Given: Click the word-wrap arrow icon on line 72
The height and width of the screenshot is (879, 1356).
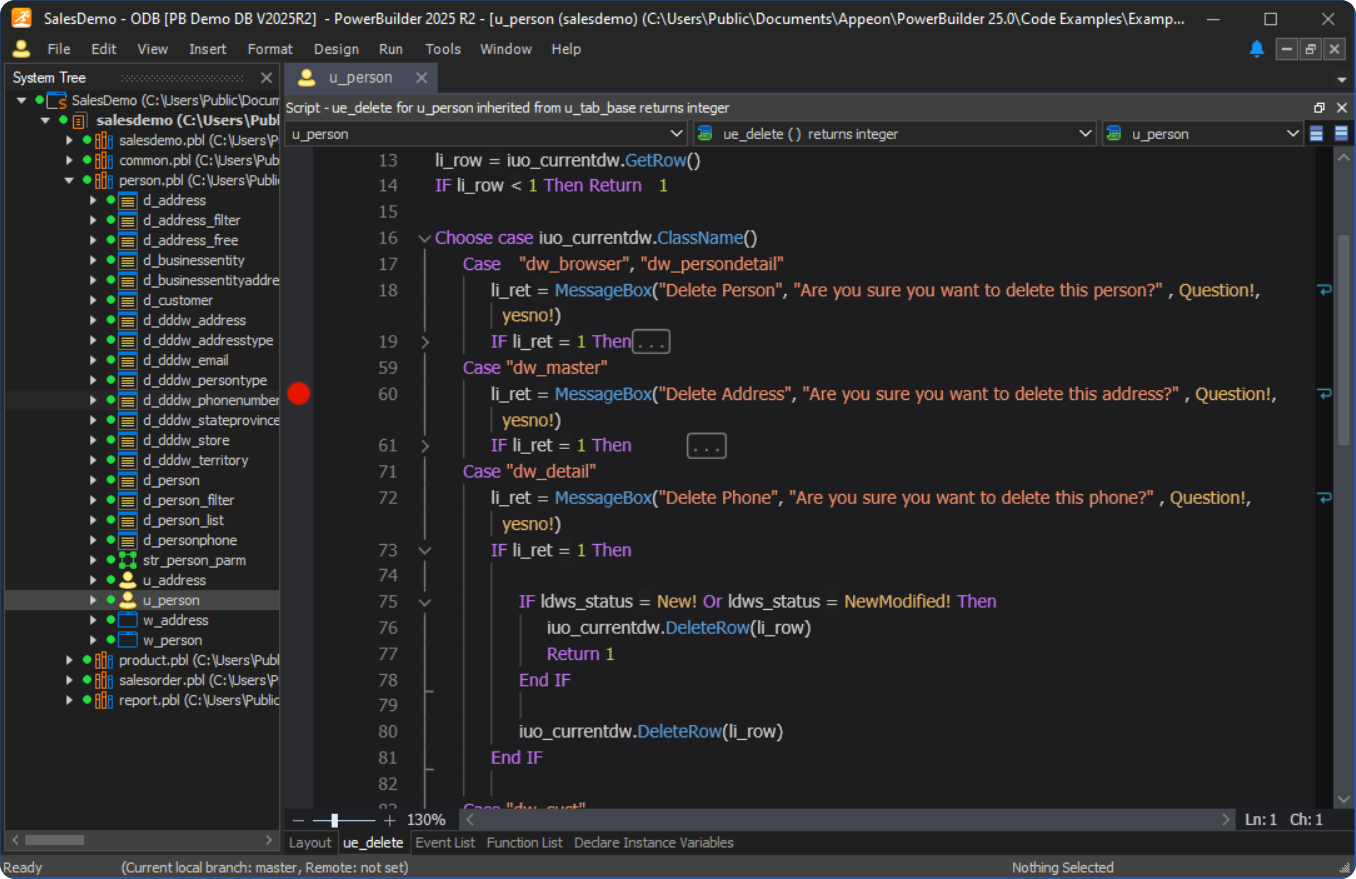Looking at the screenshot, I should pos(1325,498).
